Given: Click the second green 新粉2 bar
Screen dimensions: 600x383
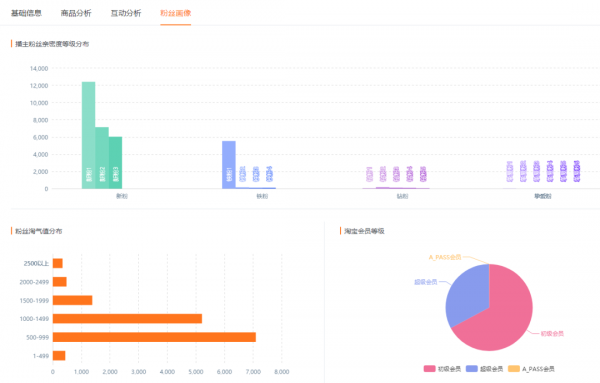Looking at the screenshot, I should coord(102,158).
